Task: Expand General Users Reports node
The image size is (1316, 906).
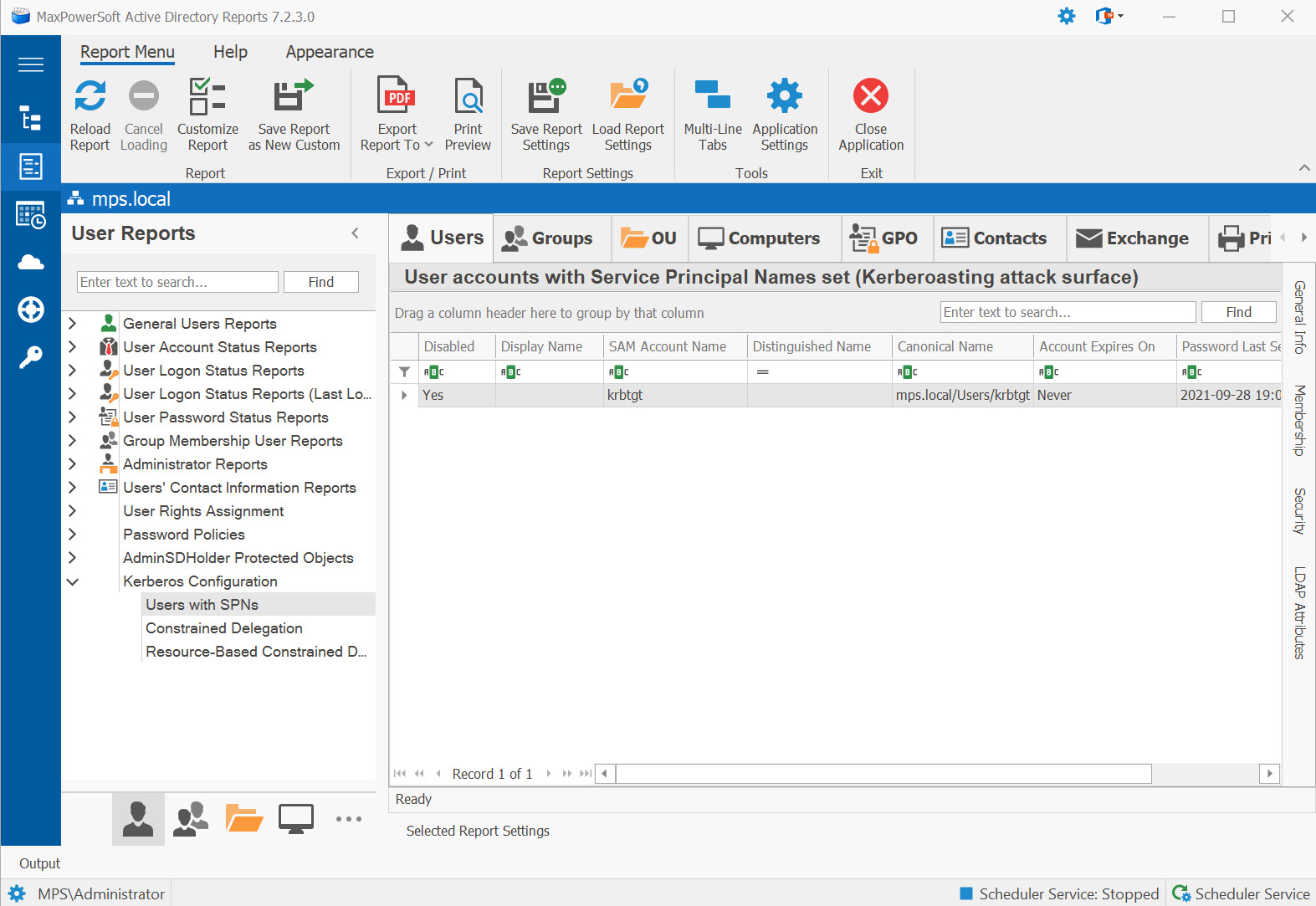Action: pos(73,324)
